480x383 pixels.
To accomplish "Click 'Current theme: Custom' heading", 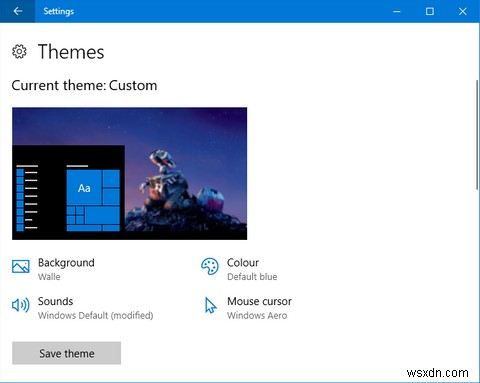I will point(84,86).
